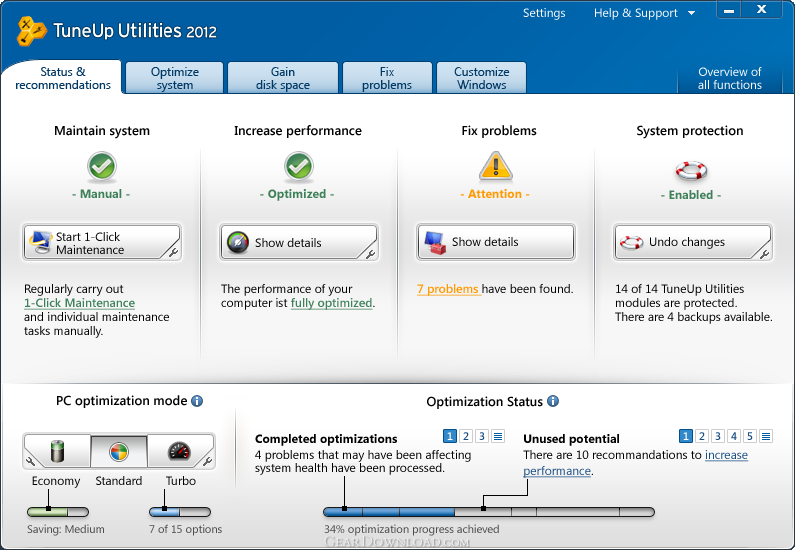This screenshot has height=550, width=795.
Task: Select Standard optimization mode
Action: (119, 451)
